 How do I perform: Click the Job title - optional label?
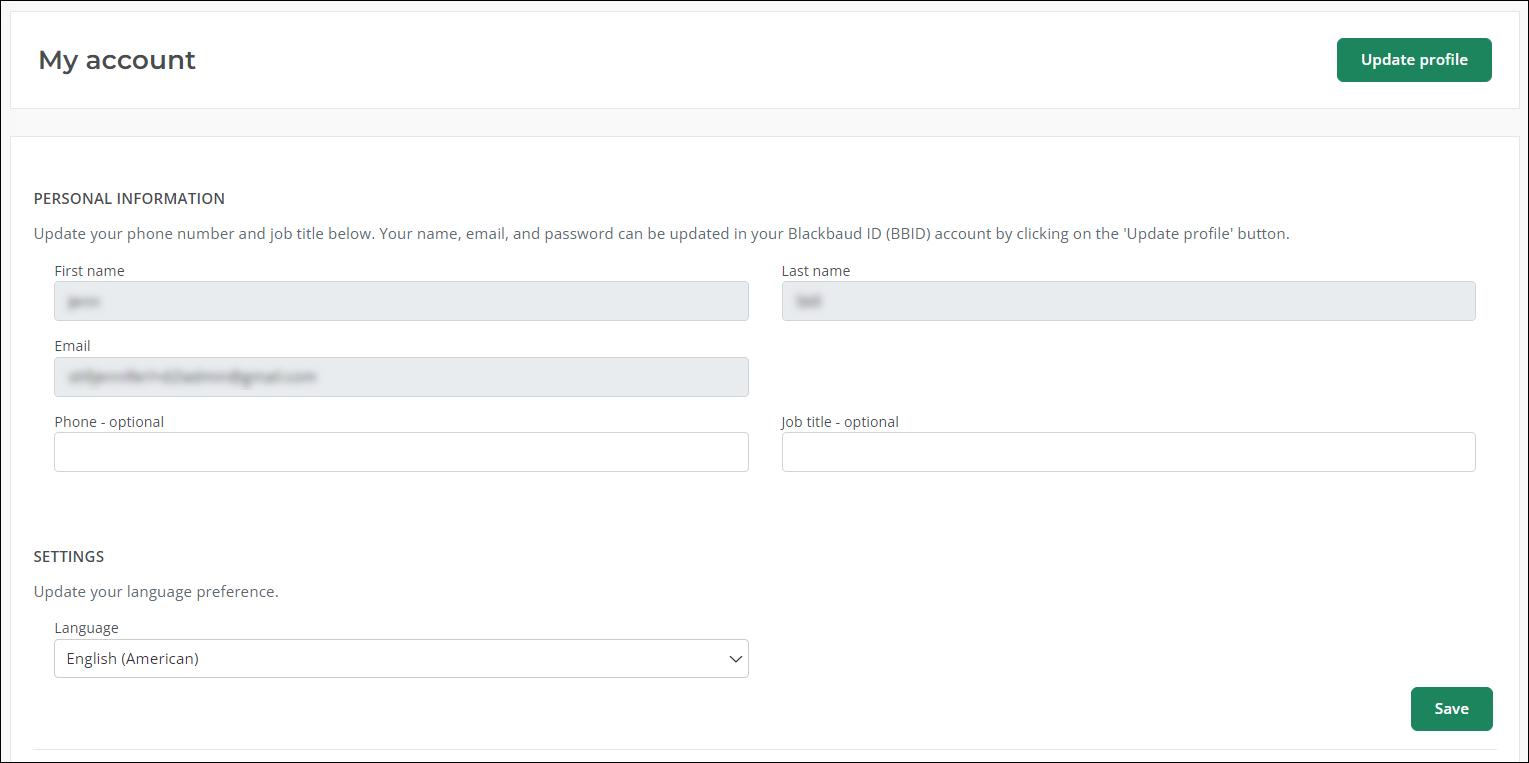click(x=840, y=422)
